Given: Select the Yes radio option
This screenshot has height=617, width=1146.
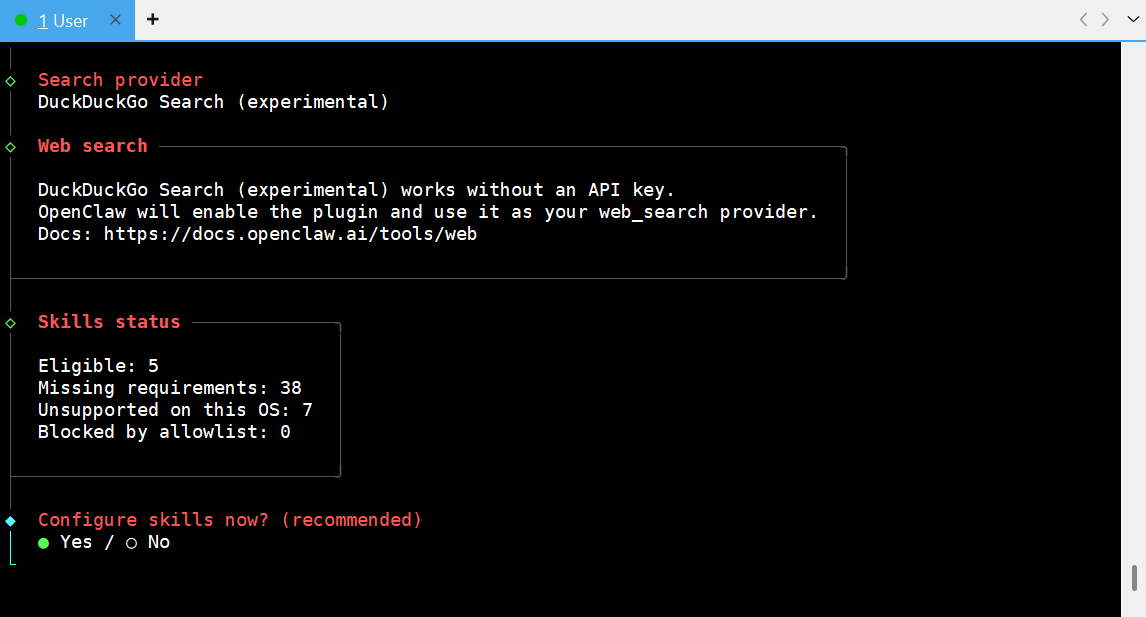Looking at the screenshot, I should (x=44, y=542).
